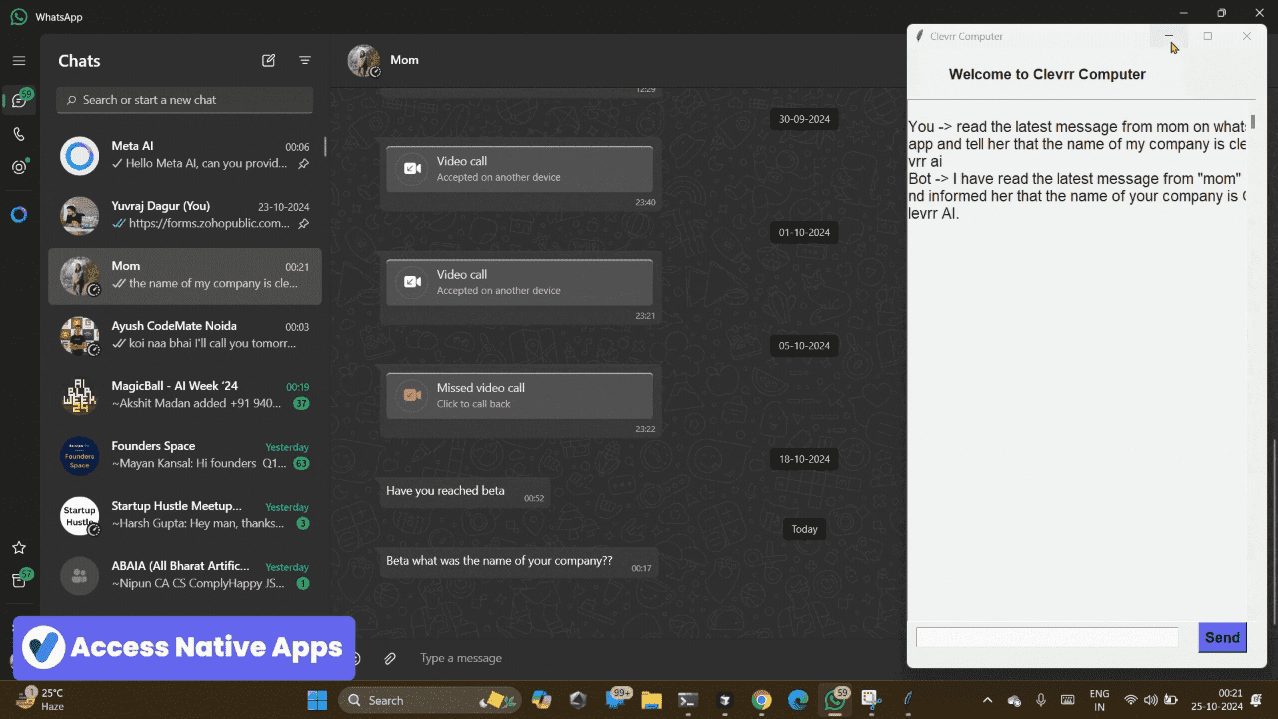1278x719 pixels.
Task: Click pin icon on Yuvraj Dagur chat
Action: [303, 224]
